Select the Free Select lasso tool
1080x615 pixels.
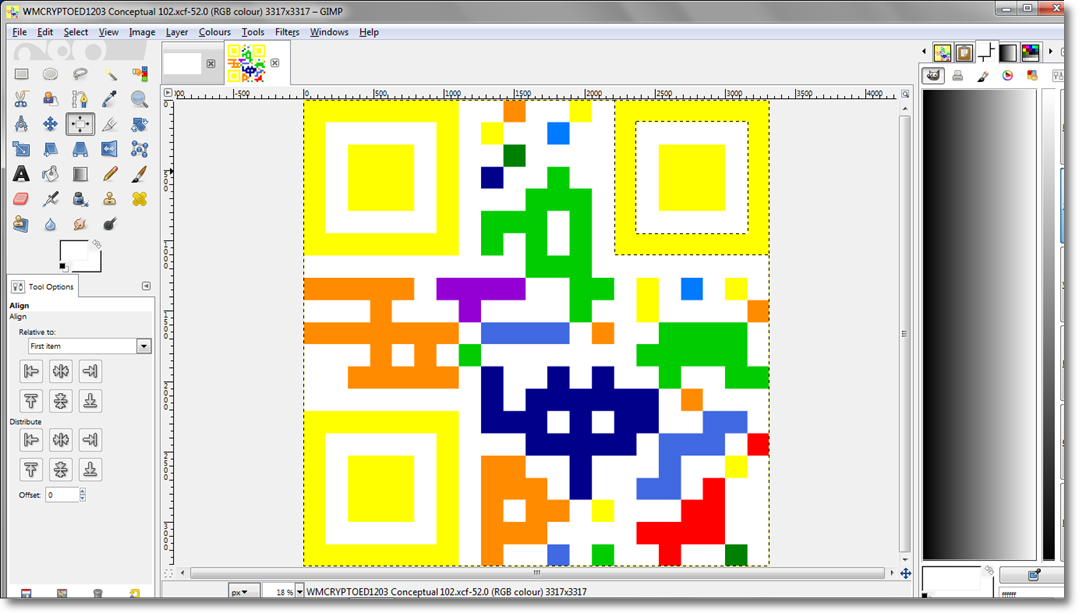point(80,74)
